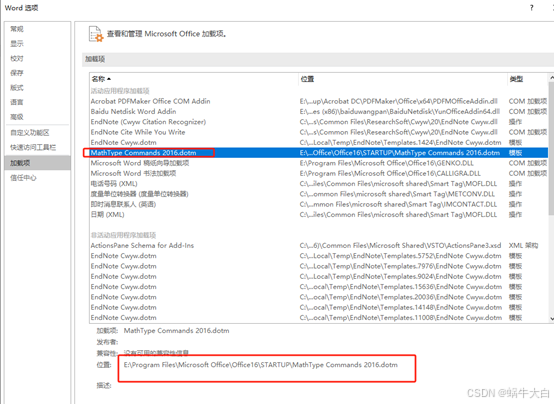Screen dimensions: 554x404
Task: Click the YunOfficeAddin64.dll location cell
Action: (400, 112)
